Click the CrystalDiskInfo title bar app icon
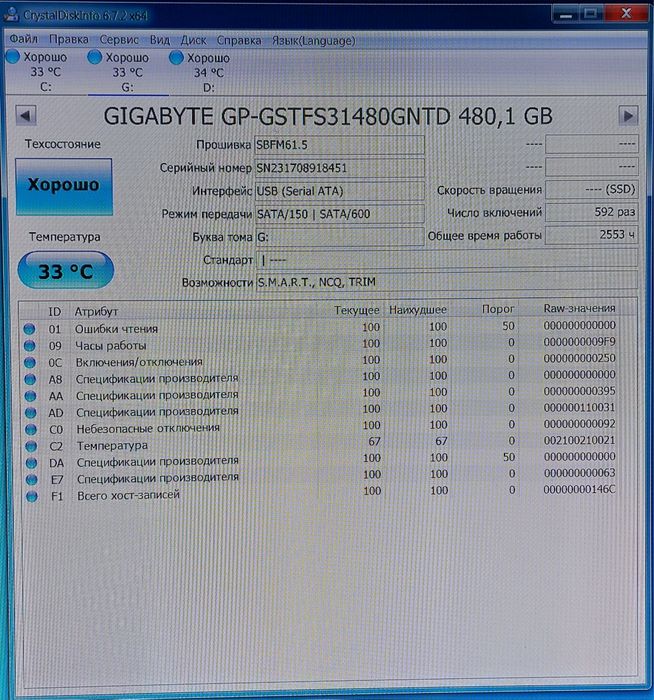The image size is (654, 700). point(11,14)
